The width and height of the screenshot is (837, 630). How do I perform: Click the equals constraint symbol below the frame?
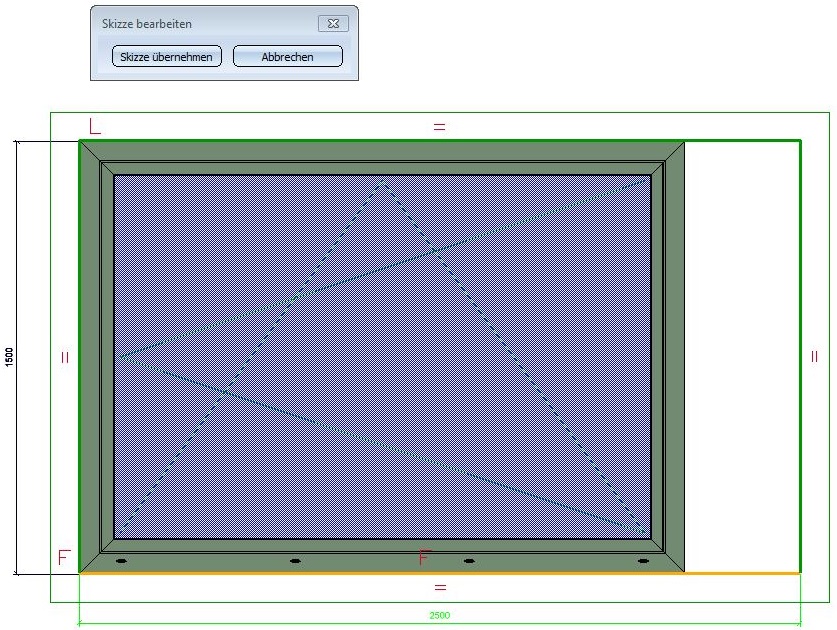point(440,588)
